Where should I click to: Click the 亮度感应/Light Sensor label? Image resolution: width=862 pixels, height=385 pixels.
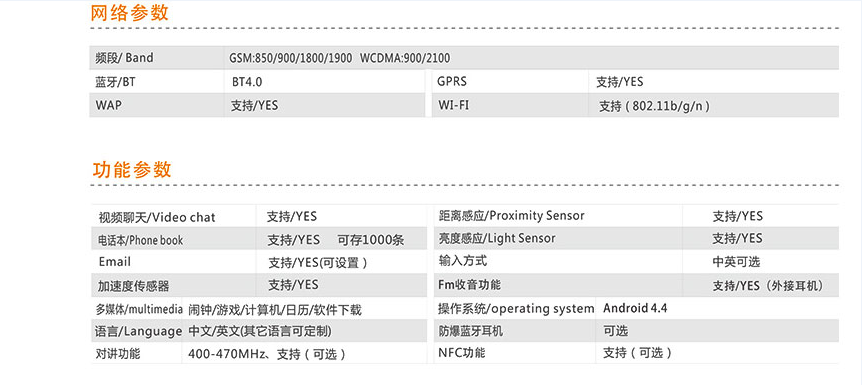tap(497, 238)
